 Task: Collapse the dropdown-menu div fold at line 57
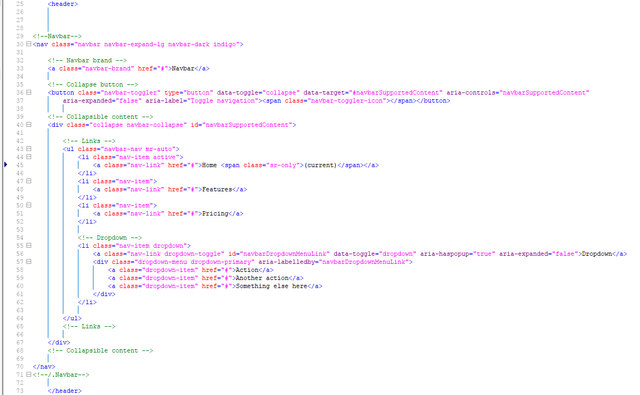point(29,262)
